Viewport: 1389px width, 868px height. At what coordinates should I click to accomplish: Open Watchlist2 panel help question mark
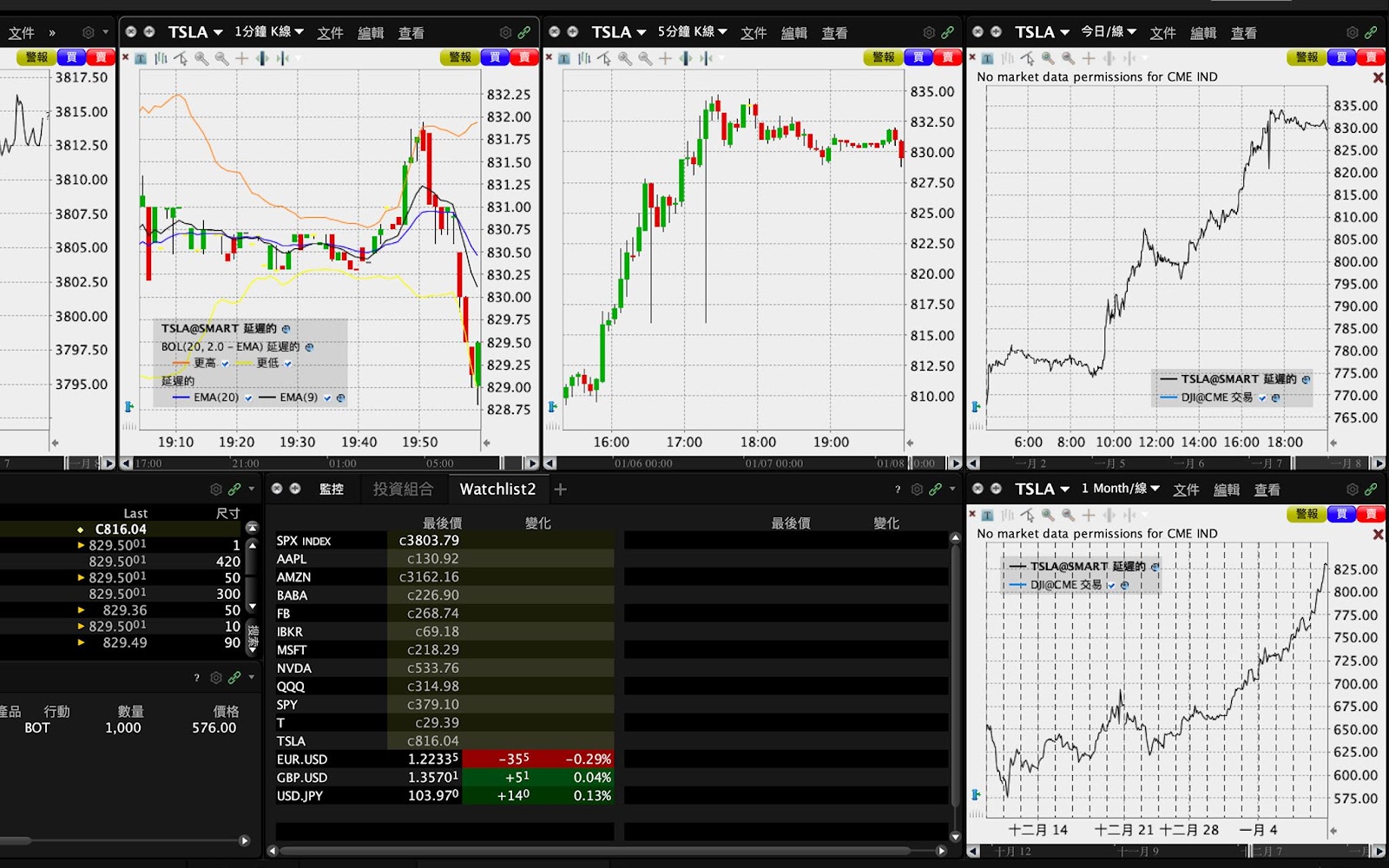click(898, 490)
